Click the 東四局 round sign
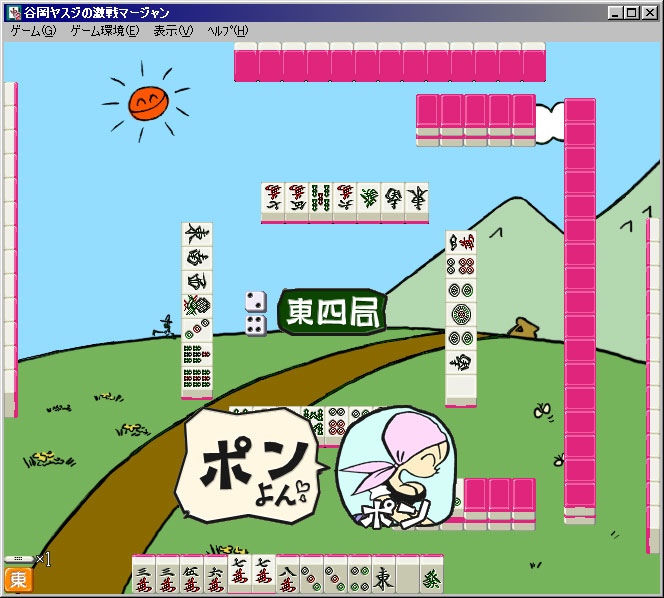664x598 pixels. pos(331,313)
